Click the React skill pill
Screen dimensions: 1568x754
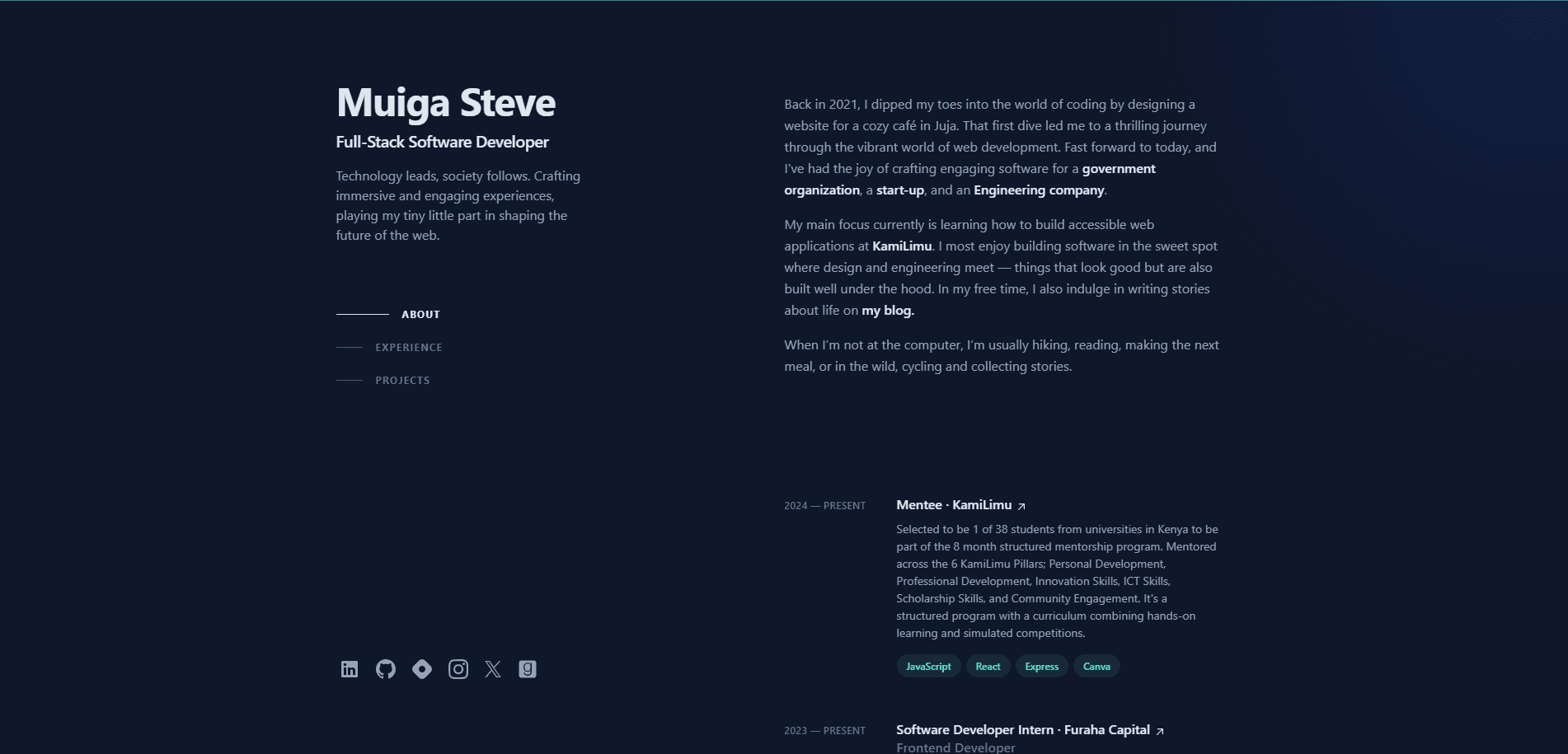pyautogui.click(x=988, y=666)
